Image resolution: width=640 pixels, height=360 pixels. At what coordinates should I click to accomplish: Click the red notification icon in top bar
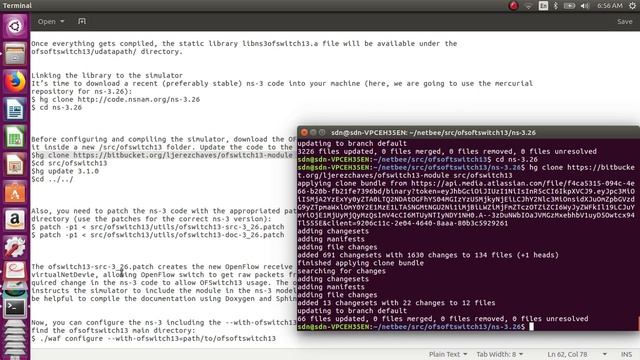[x=513, y=6]
